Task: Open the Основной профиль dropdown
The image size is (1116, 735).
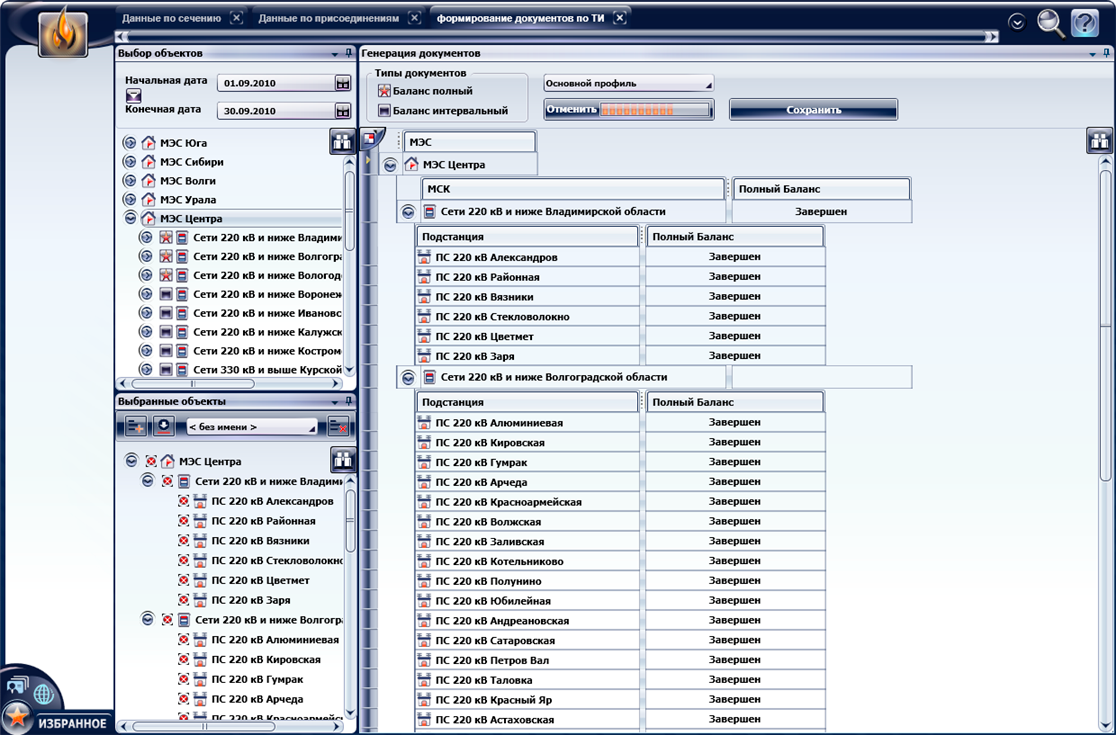Action: (x=628, y=84)
